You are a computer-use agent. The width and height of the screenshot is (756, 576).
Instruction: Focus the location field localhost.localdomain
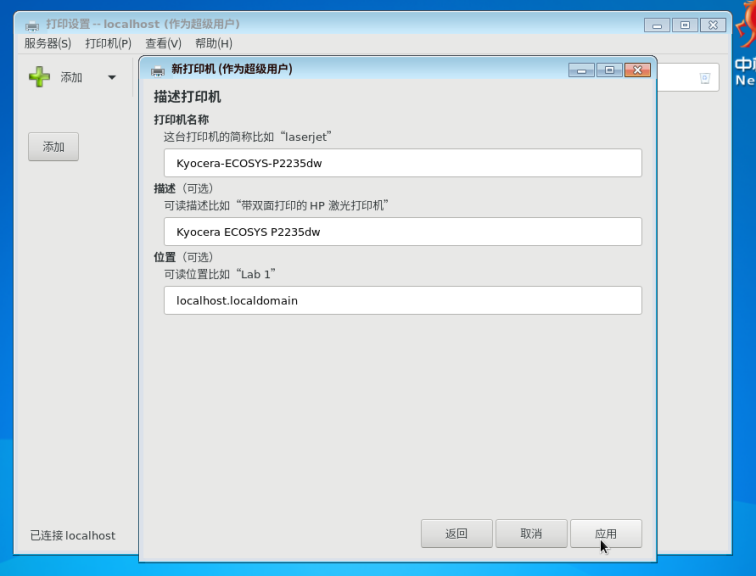[x=402, y=300]
